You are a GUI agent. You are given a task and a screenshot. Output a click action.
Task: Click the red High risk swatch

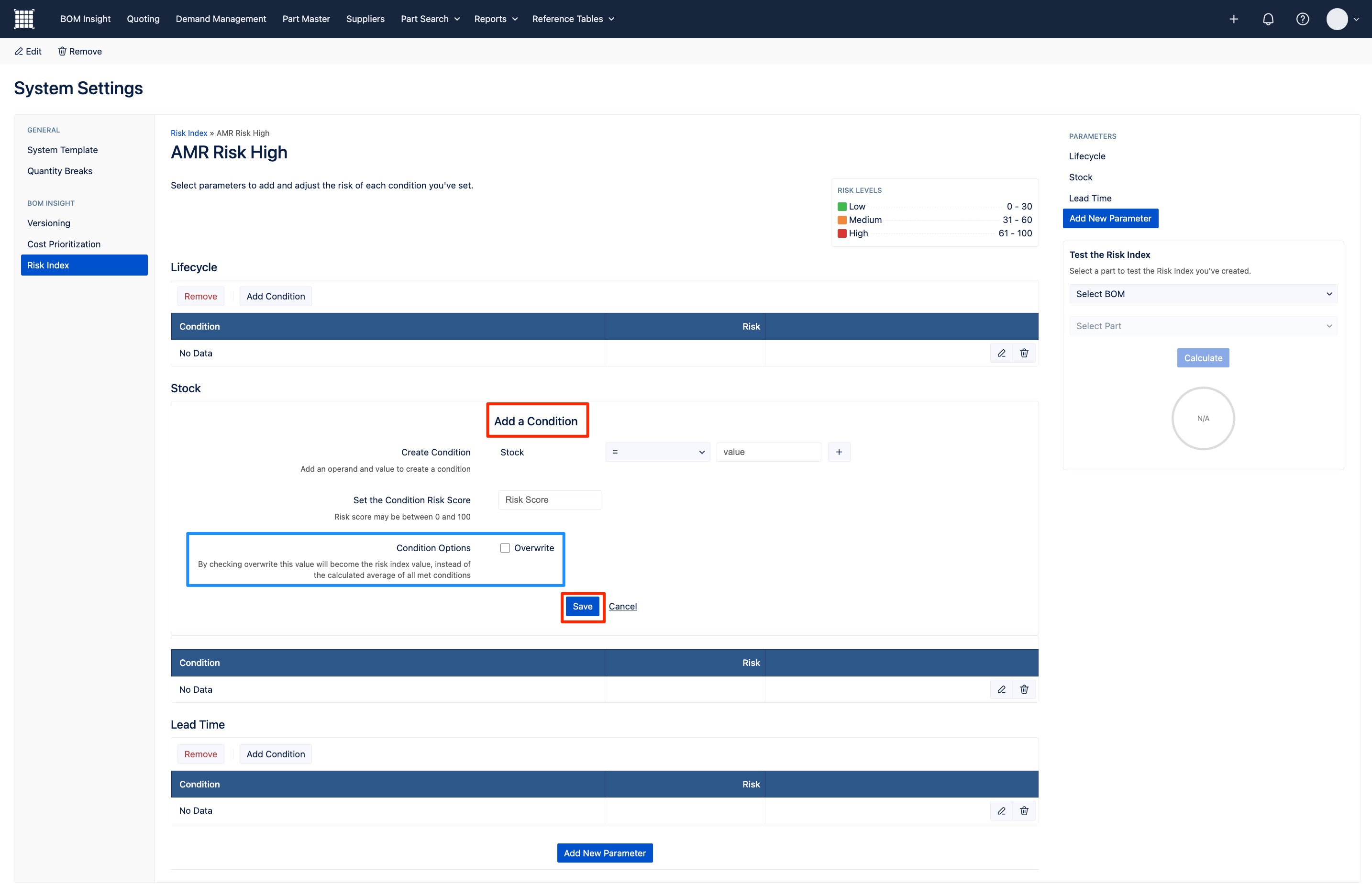tap(841, 233)
